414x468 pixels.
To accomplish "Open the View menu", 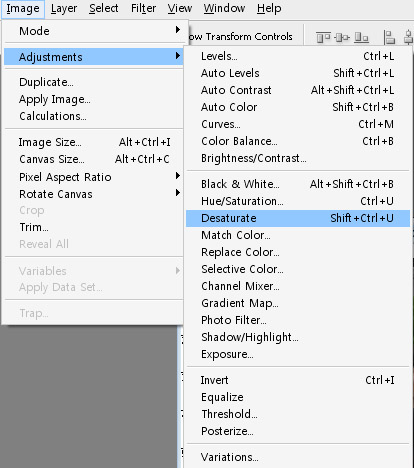I will [x=180, y=9].
